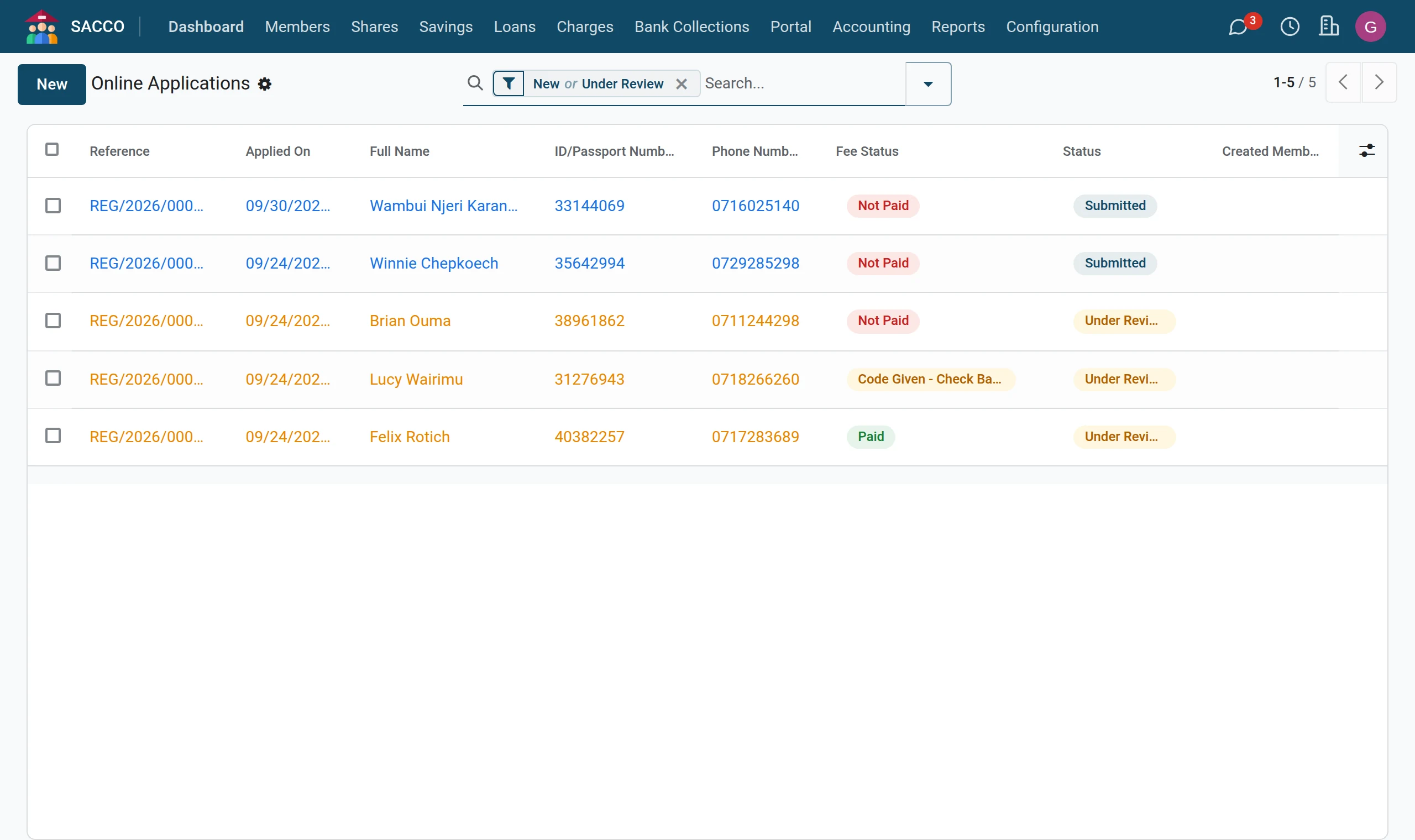Tick the checkbox for Winnie Chepkoech row
The image size is (1415, 840).
point(53,263)
